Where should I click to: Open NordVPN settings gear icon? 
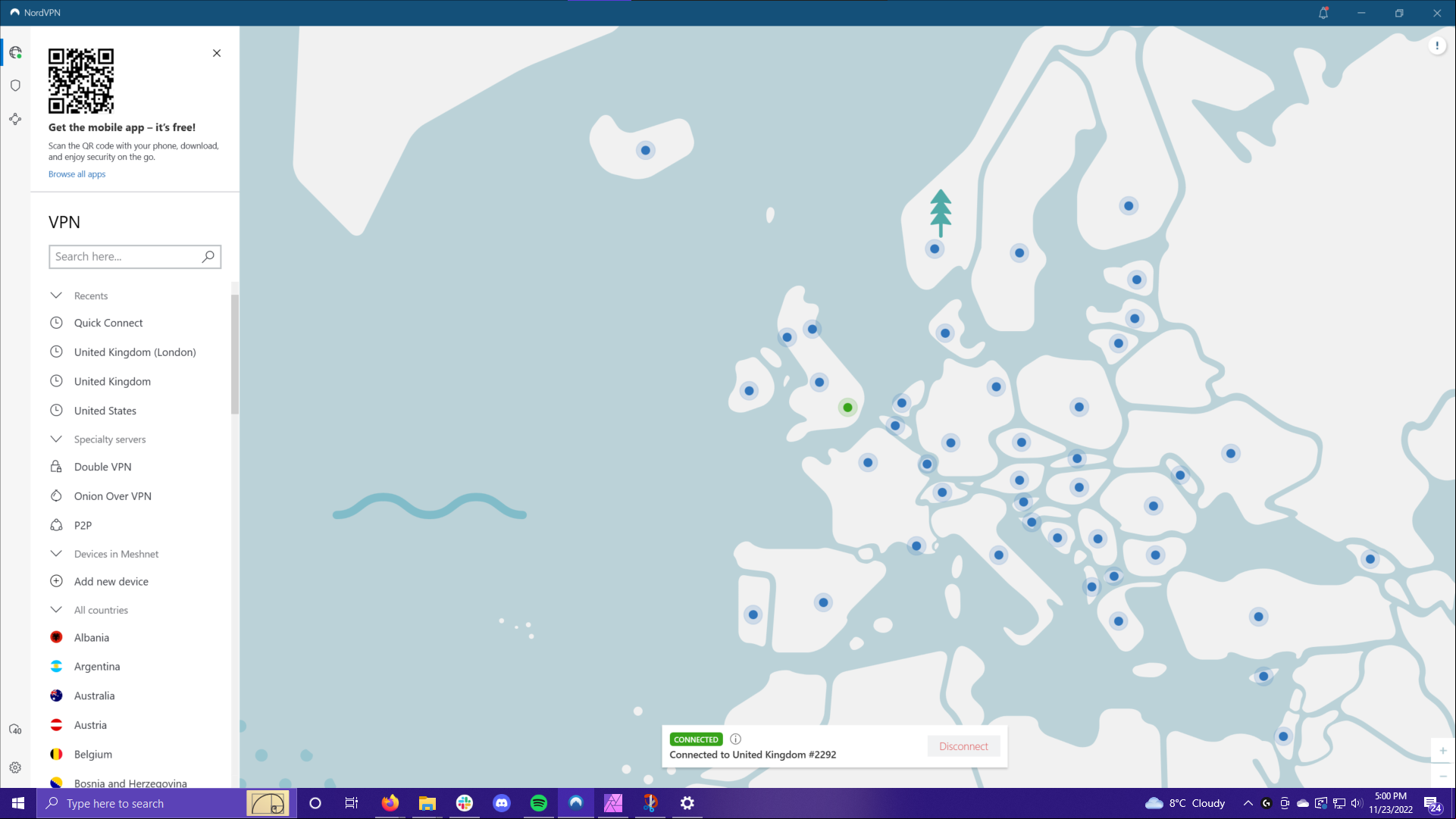pos(15,767)
